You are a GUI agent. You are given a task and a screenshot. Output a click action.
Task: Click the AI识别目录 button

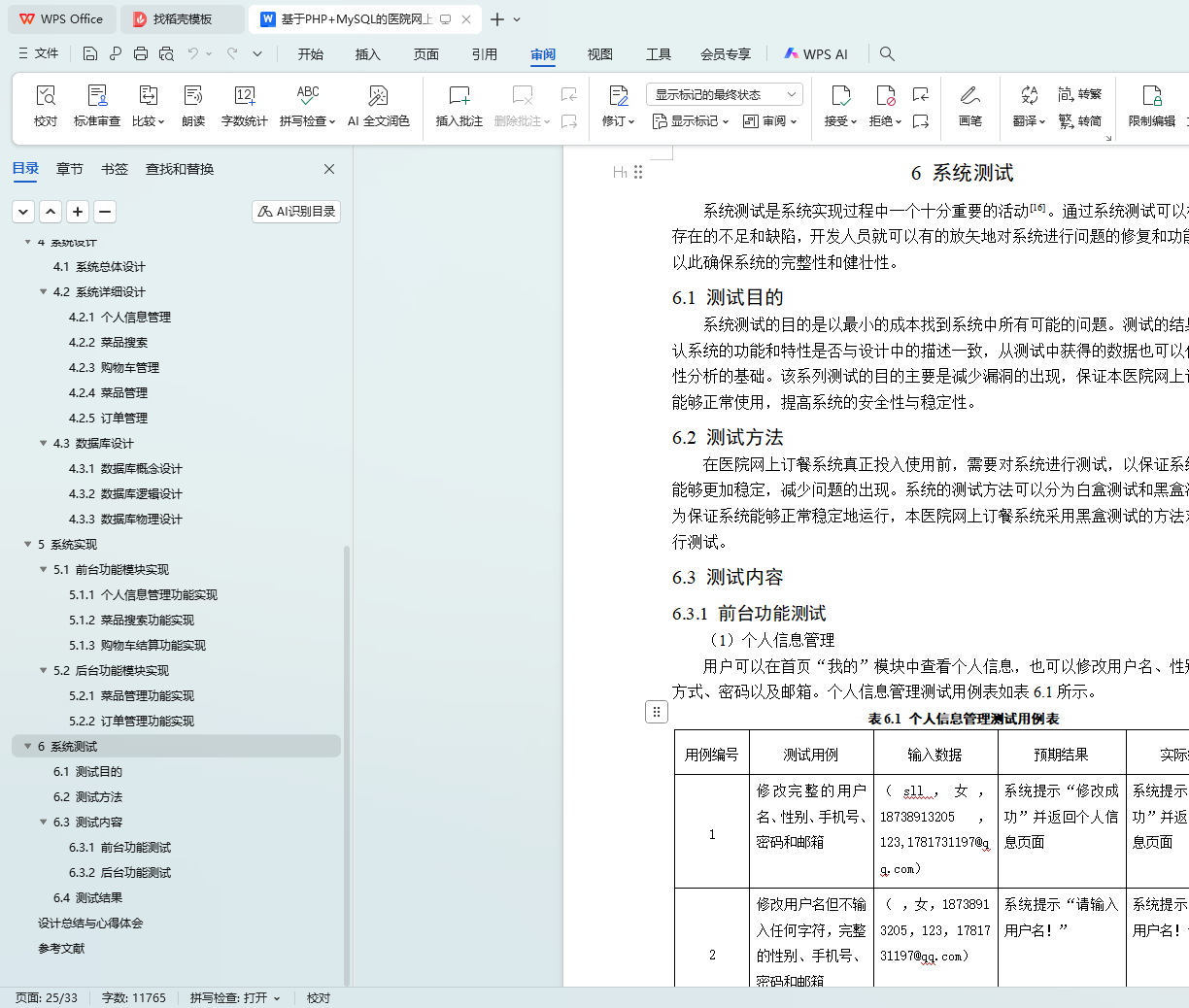click(x=296, y=211)
